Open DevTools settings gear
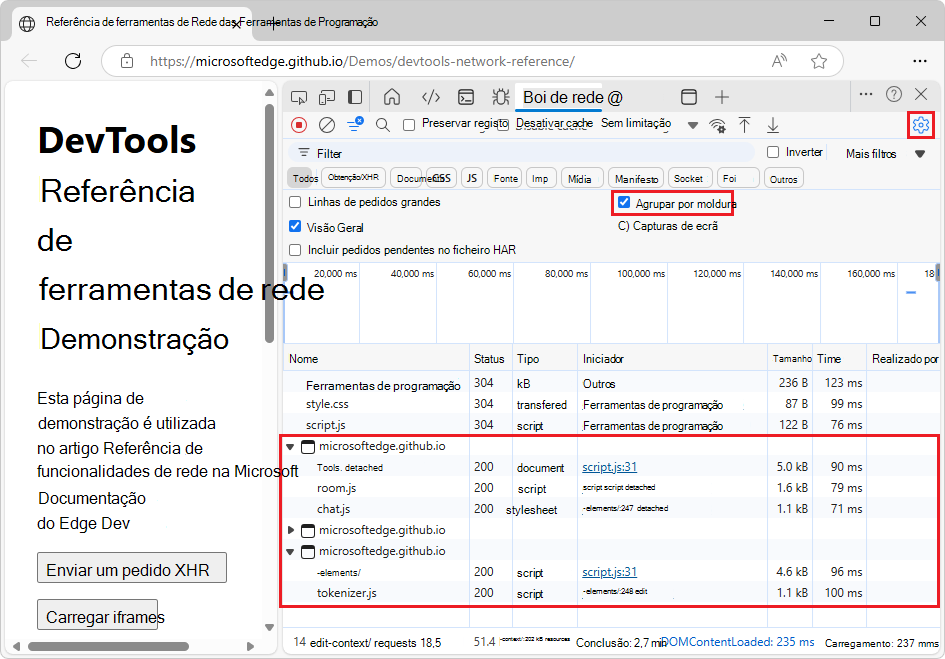This screenshot has height=659, width=945. pyautogui.click(x=922, y=123)
